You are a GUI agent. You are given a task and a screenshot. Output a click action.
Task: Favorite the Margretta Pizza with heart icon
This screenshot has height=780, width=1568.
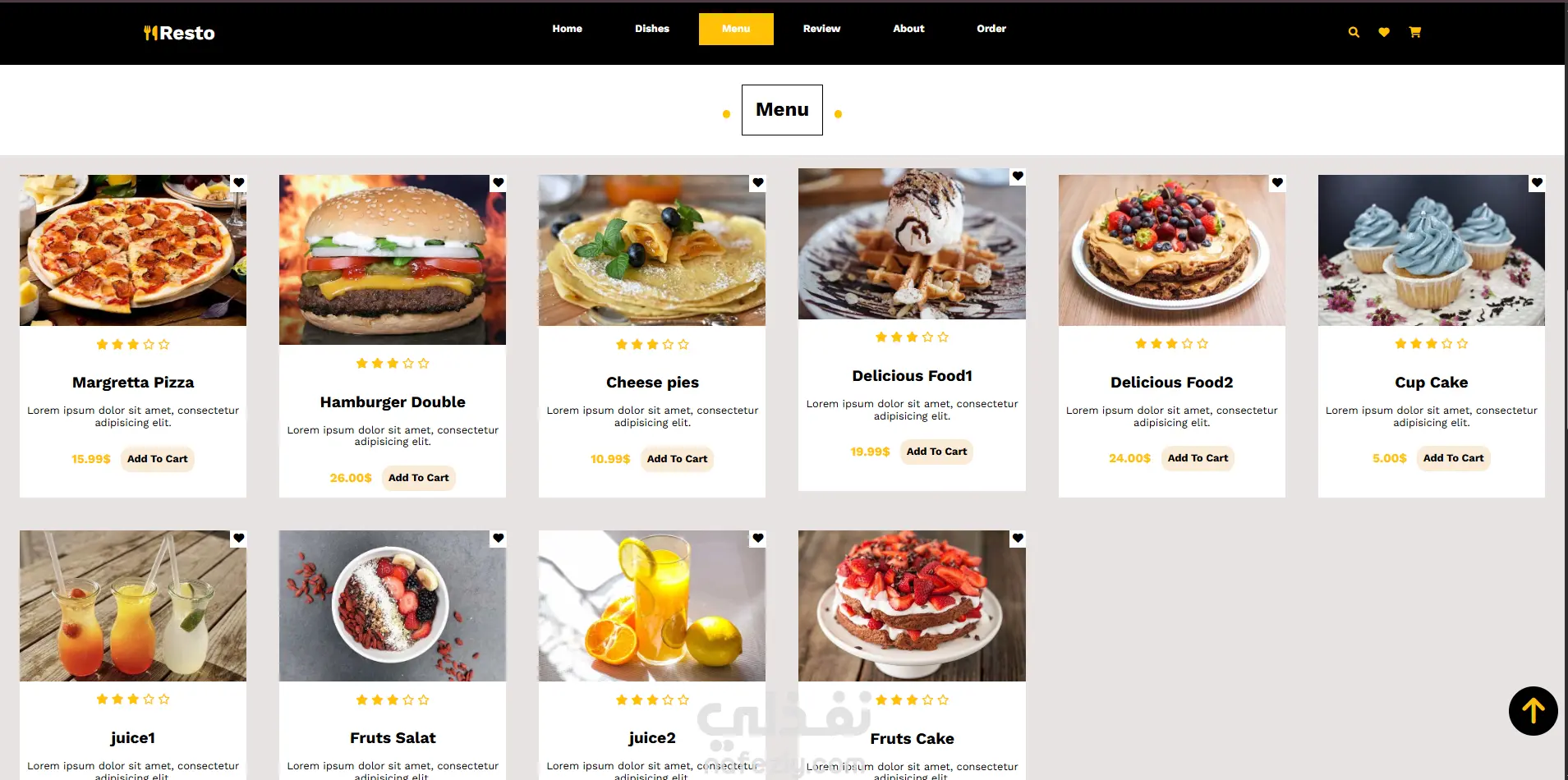[x=238, y=182]
